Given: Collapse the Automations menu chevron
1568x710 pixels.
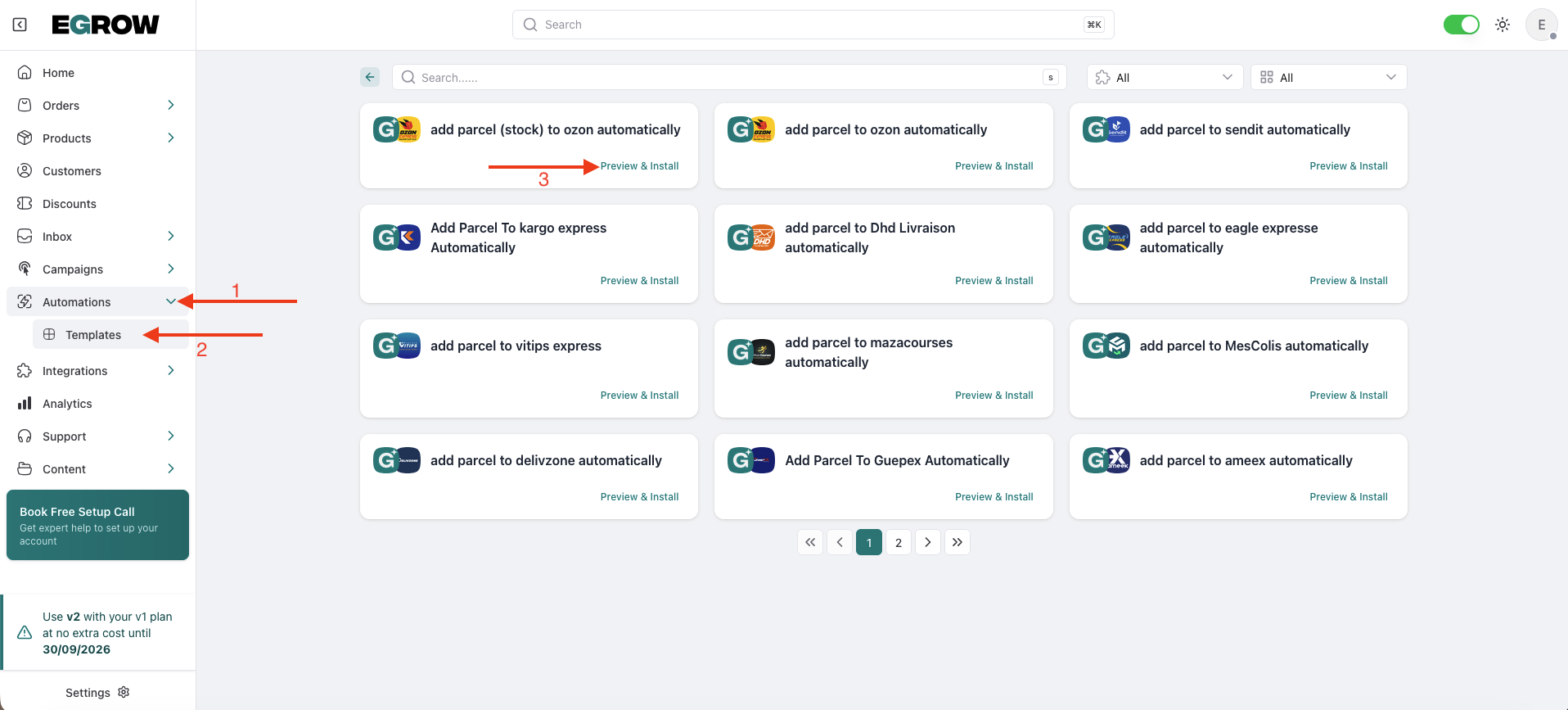Looking at the screenshot, I should click(170, 301).
